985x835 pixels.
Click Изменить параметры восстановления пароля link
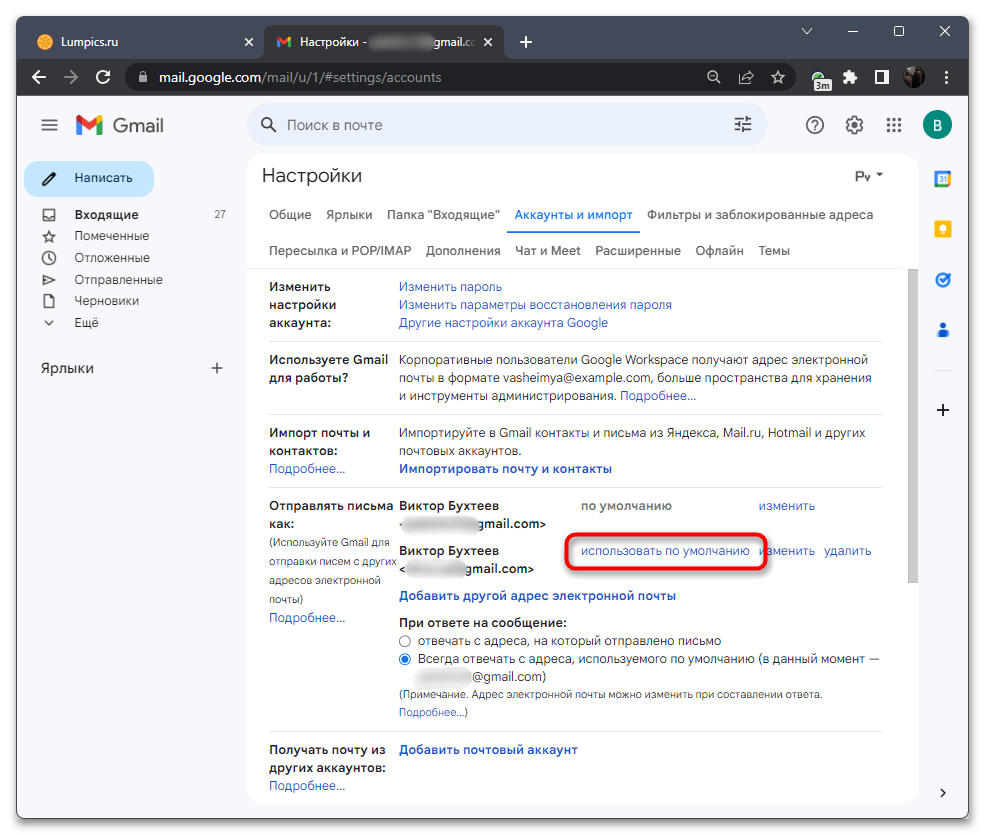tap(535, 305)
